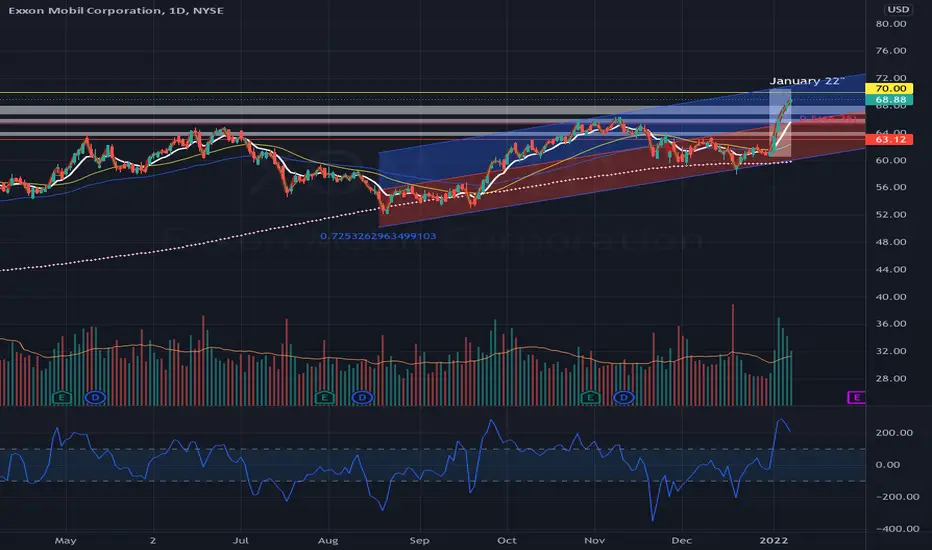932x550 pixels.
Task: Select the dividend D marker near November
Action: tap(624, 397)
